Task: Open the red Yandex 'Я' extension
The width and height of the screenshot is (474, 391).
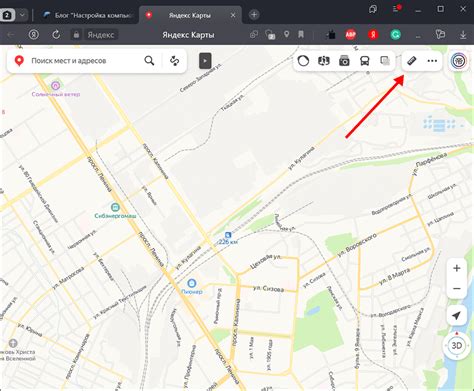Action: tap(373, 34)
